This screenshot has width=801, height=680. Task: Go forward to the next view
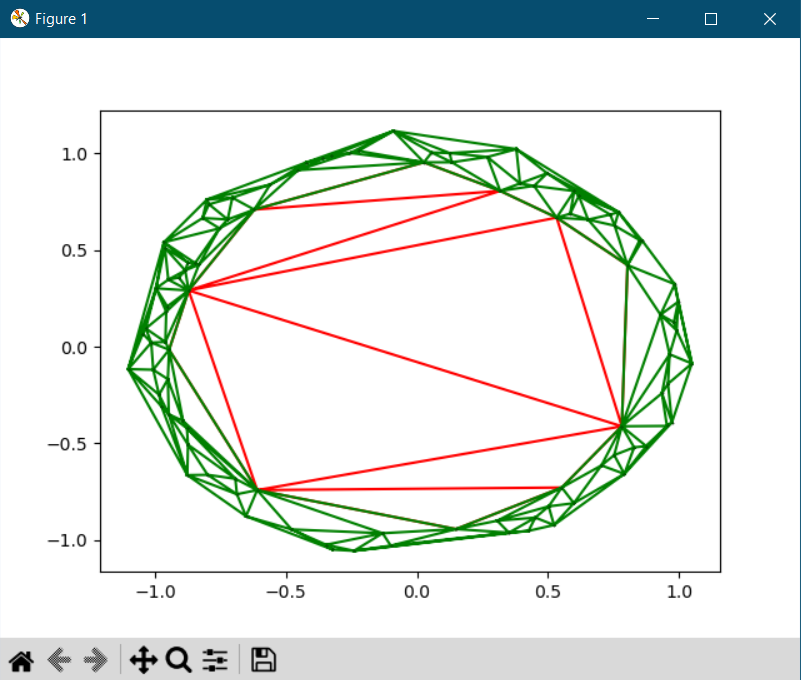(x=96, y=660)
